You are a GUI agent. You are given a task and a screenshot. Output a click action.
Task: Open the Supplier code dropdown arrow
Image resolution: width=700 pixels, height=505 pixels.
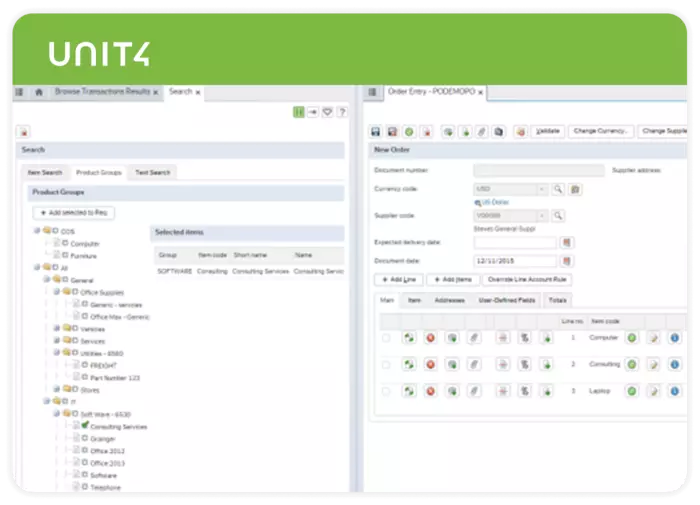click(542, 216)
